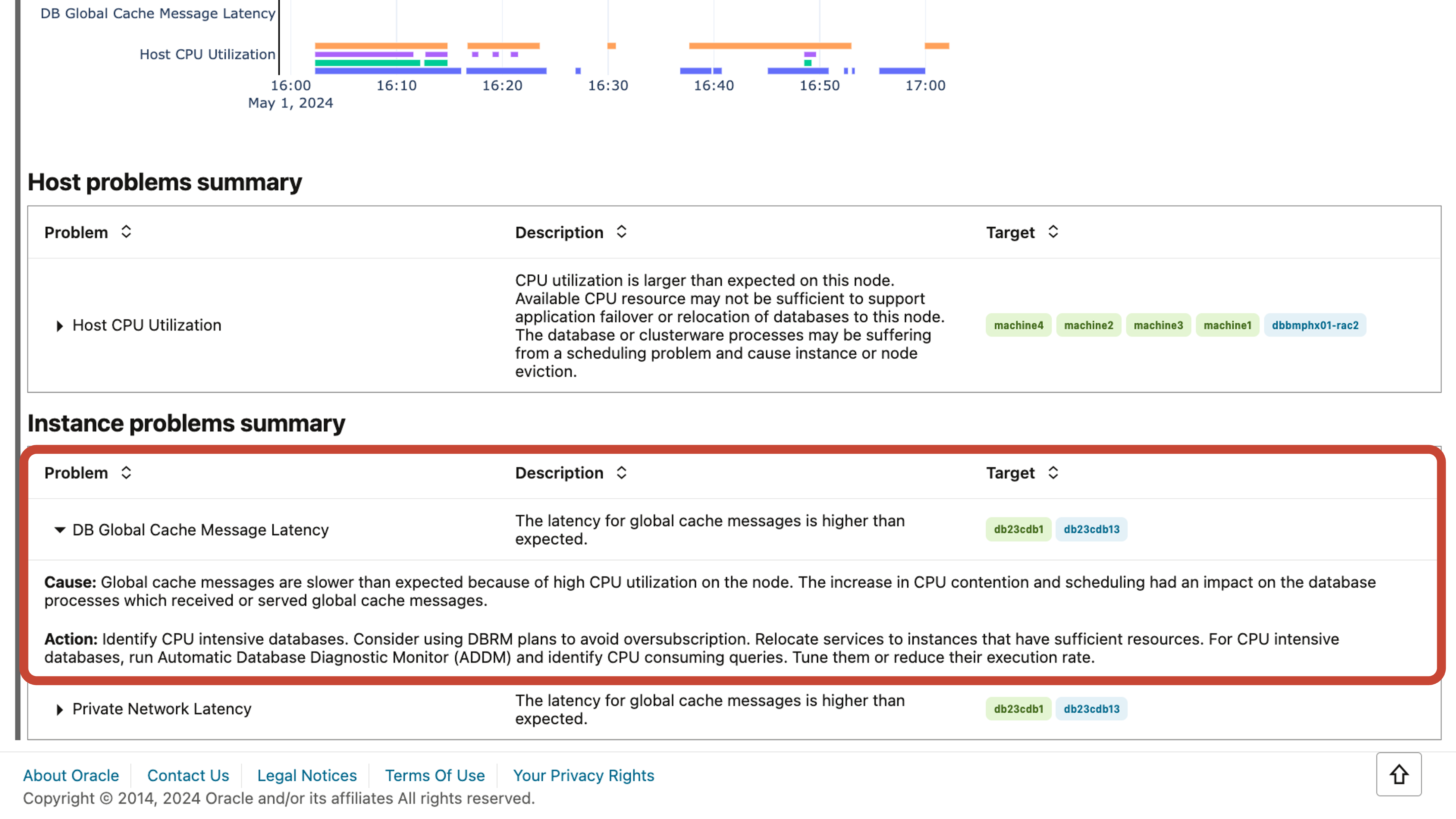1456x819 pixels.
Task: Sort the Target column in Host problems summary
Action: 1052,232
